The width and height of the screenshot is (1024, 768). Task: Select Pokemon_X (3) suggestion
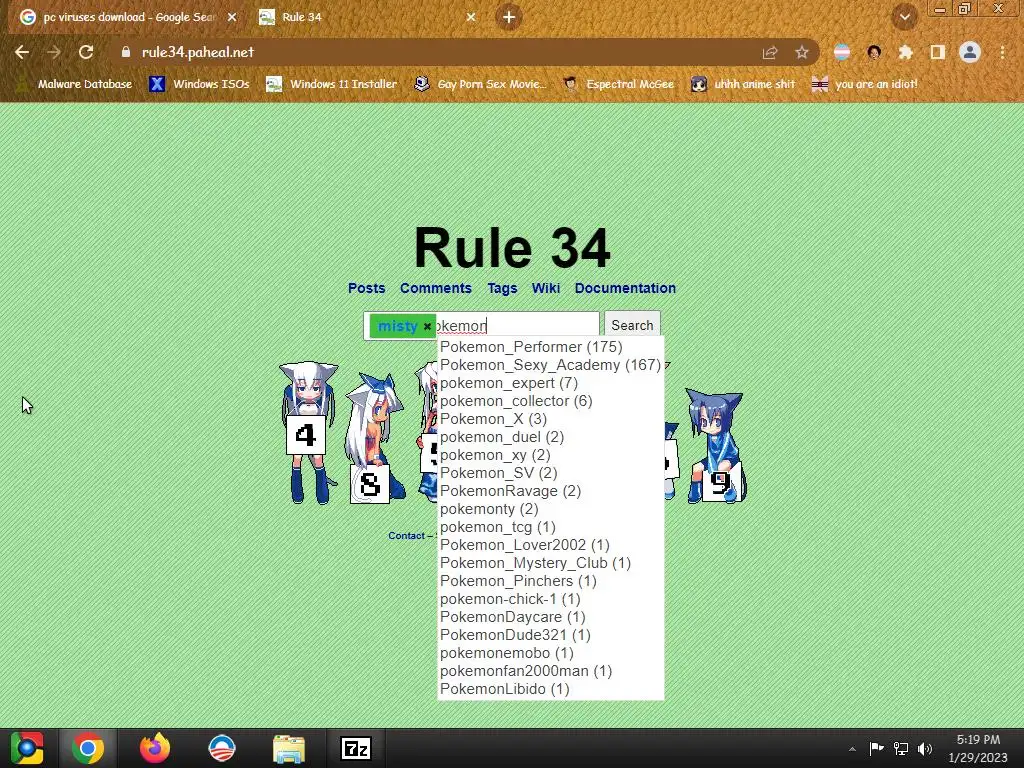(551, 419)
